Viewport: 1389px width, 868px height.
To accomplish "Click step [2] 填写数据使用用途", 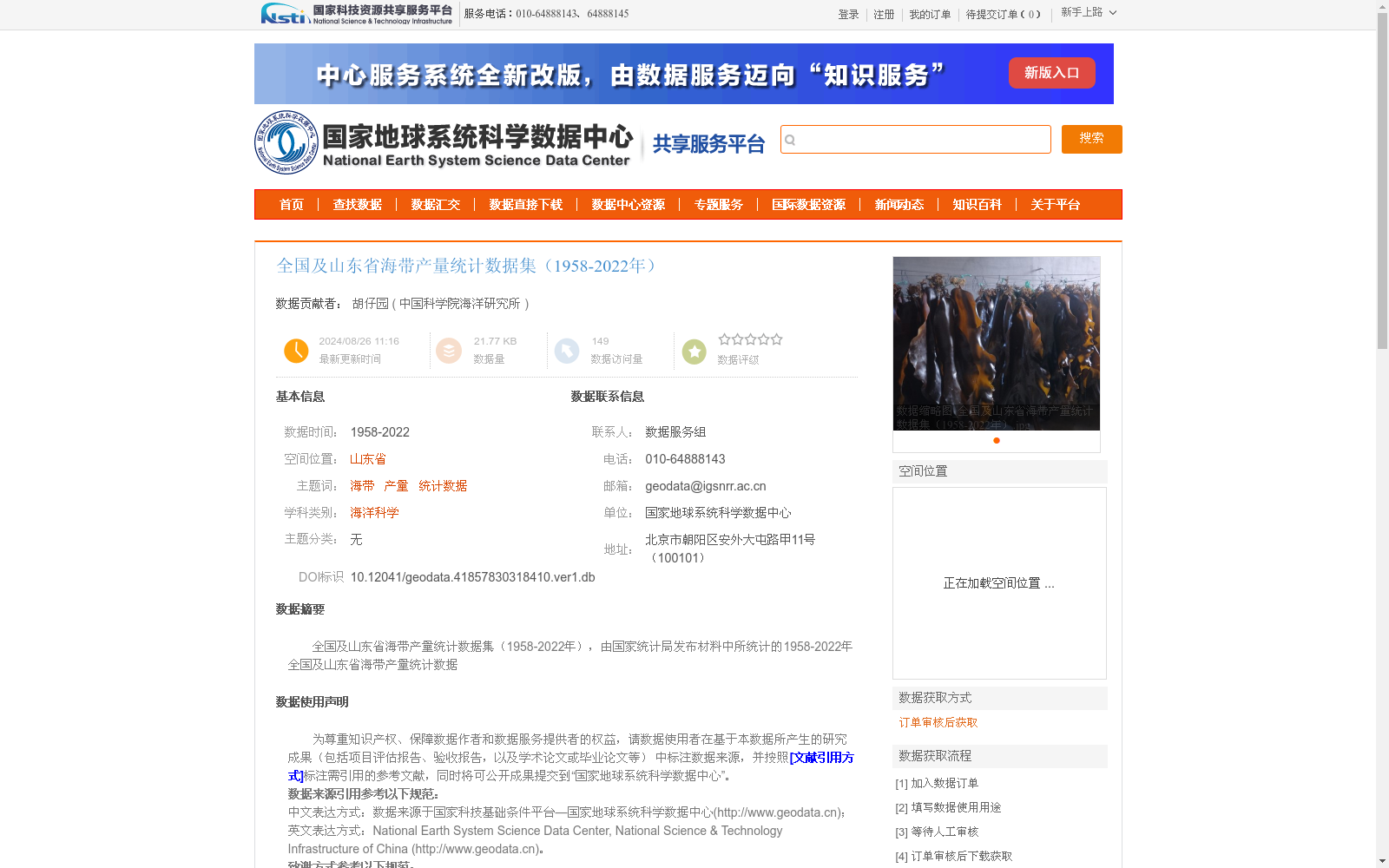I will [x=948, y=807].
